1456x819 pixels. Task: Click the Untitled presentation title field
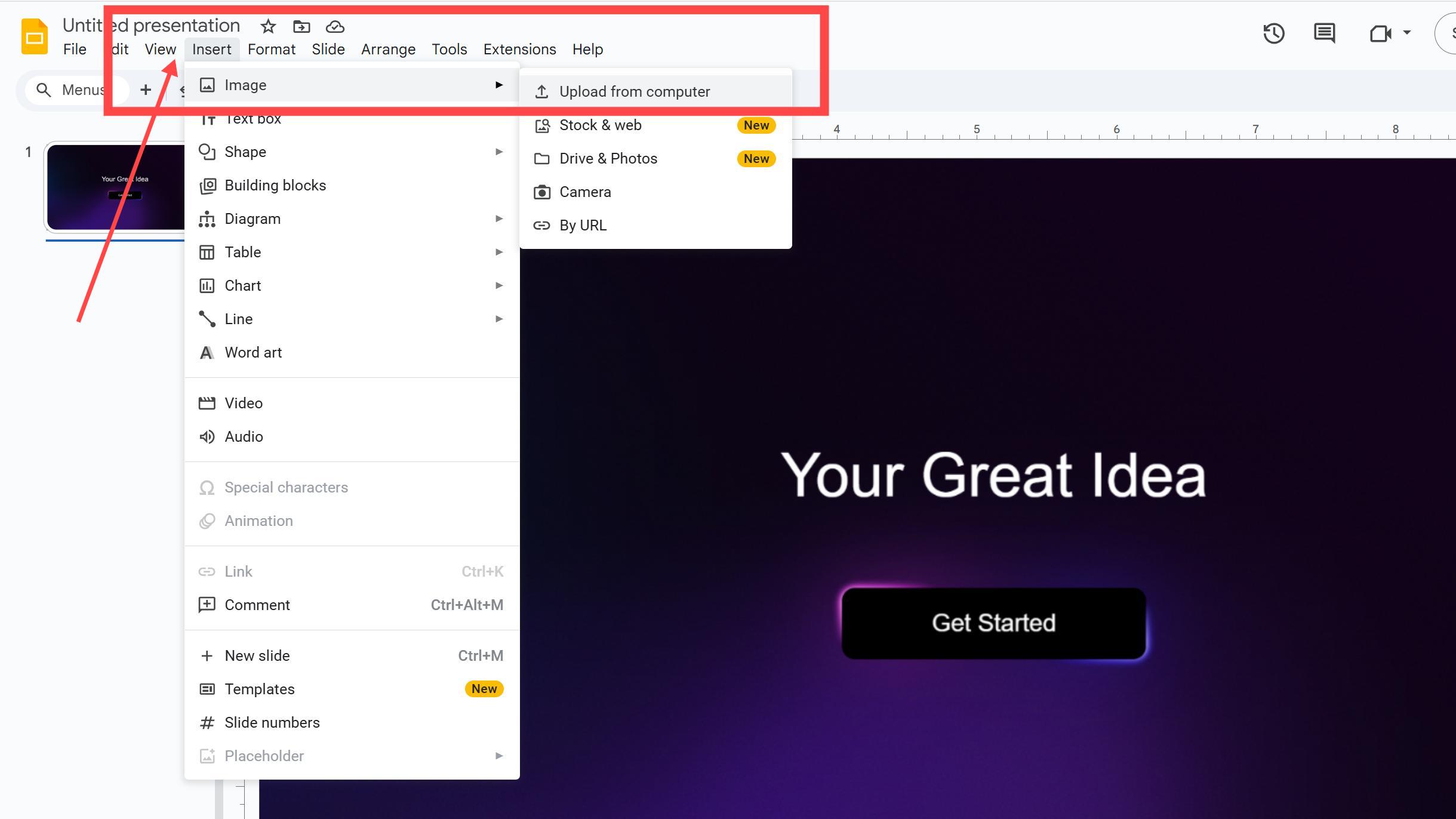(x=151, y=25)
